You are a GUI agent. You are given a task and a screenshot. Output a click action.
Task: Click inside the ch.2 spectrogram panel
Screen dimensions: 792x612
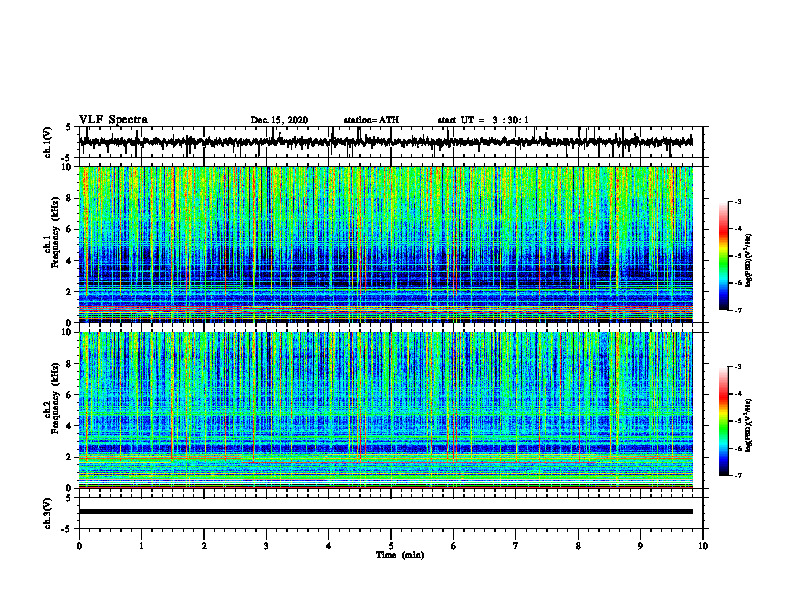tap(386, 410)
